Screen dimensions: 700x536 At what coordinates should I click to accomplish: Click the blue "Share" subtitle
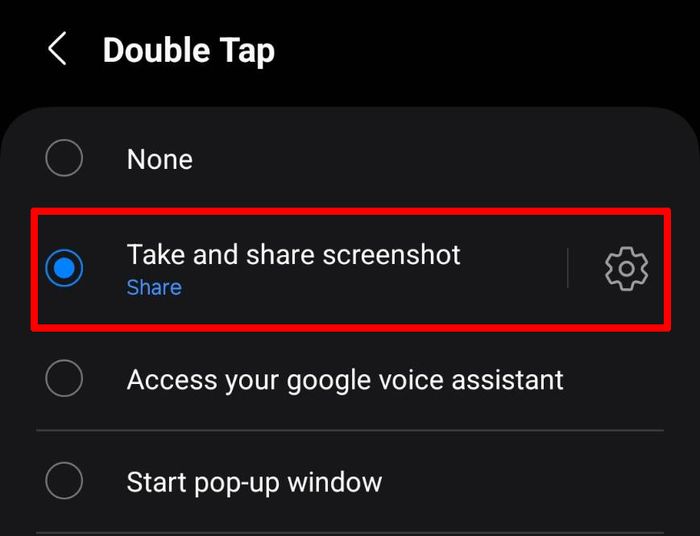(x=154, y=287)
